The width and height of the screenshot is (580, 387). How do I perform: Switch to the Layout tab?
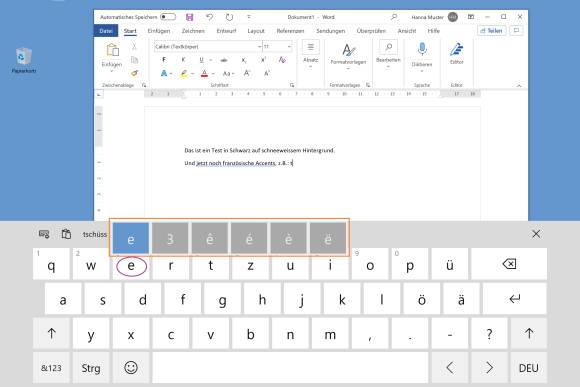coord(256,31)
